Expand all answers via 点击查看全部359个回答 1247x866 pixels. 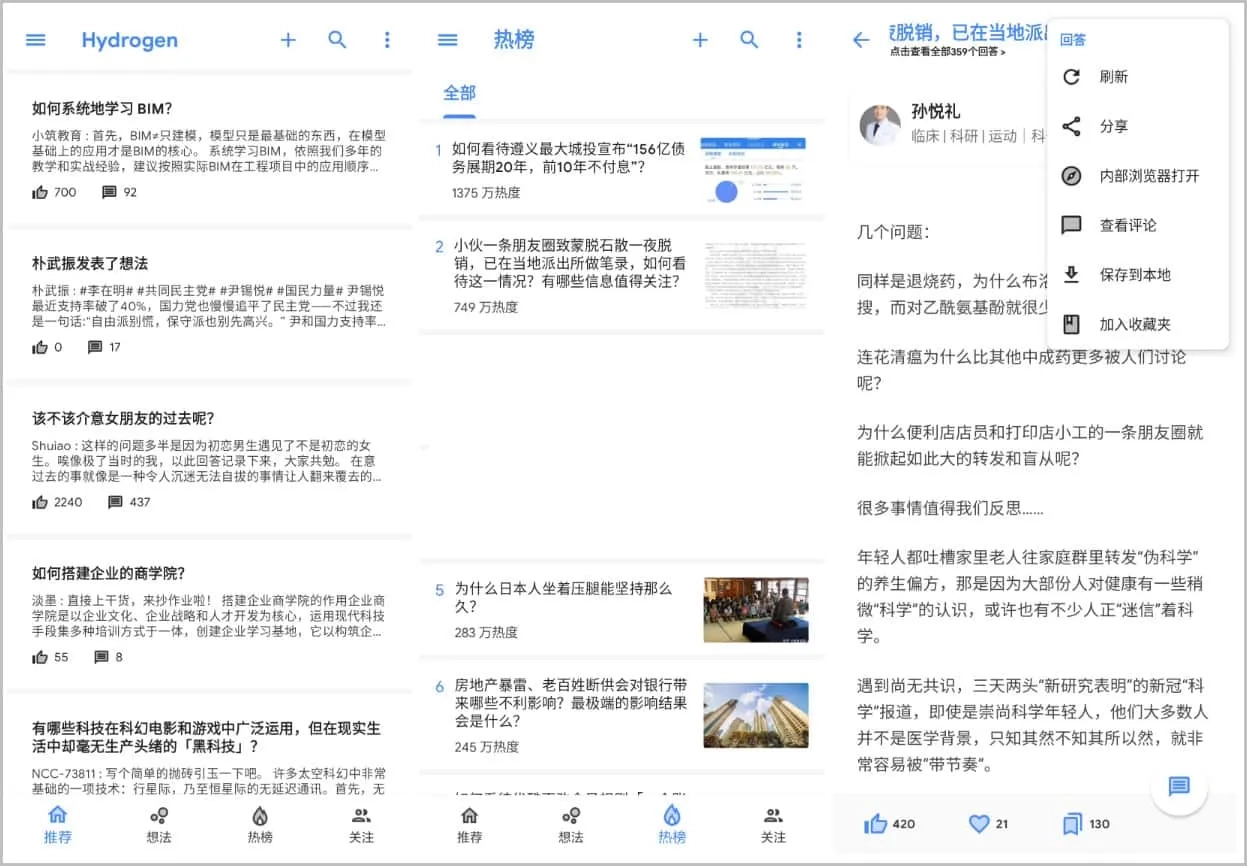pyautogui.click(x=947, y=52)
